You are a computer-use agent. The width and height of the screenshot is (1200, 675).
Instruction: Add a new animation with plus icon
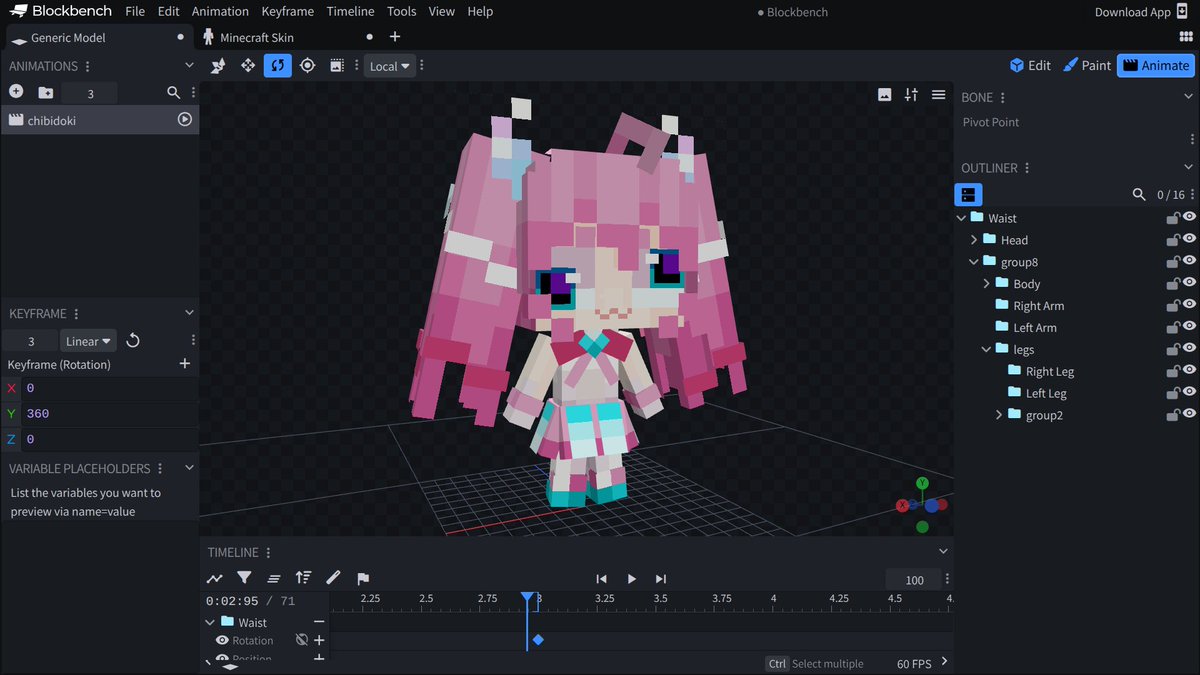coord(16,92)
